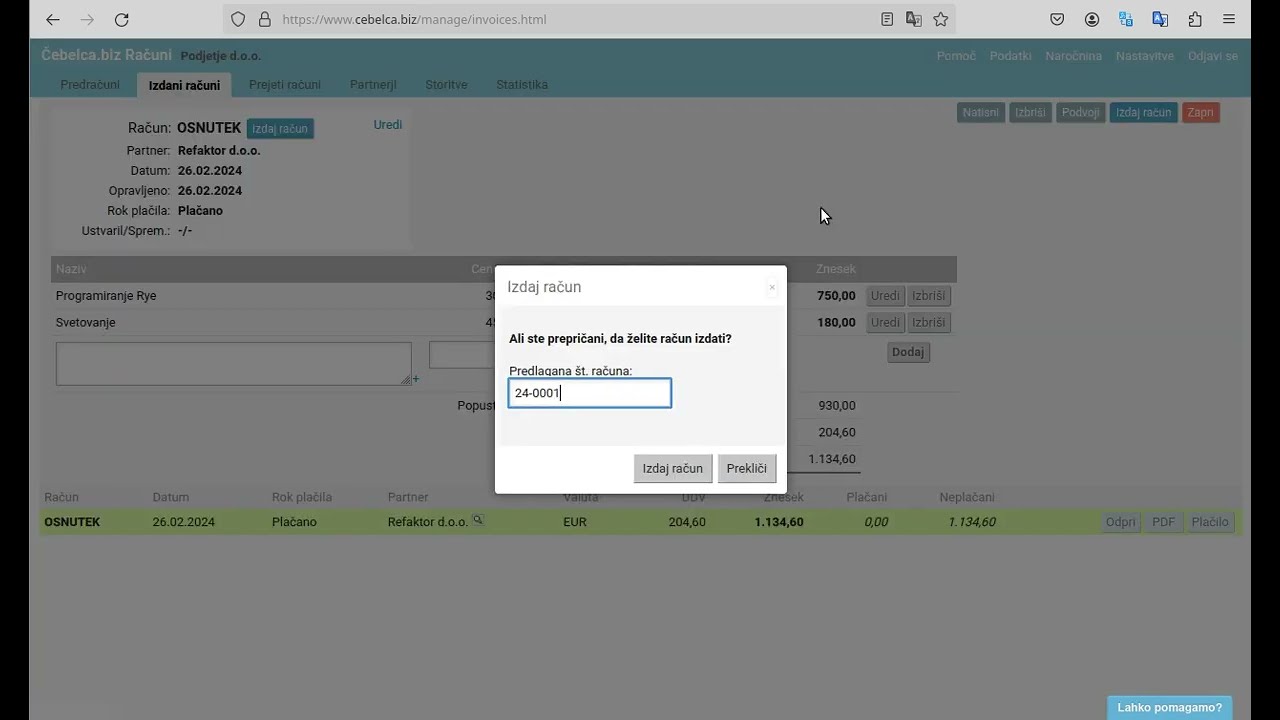Confirm with the Izdaj račun button in dialog
Viewport: 1280px width, 720px height.
[673, 468]
